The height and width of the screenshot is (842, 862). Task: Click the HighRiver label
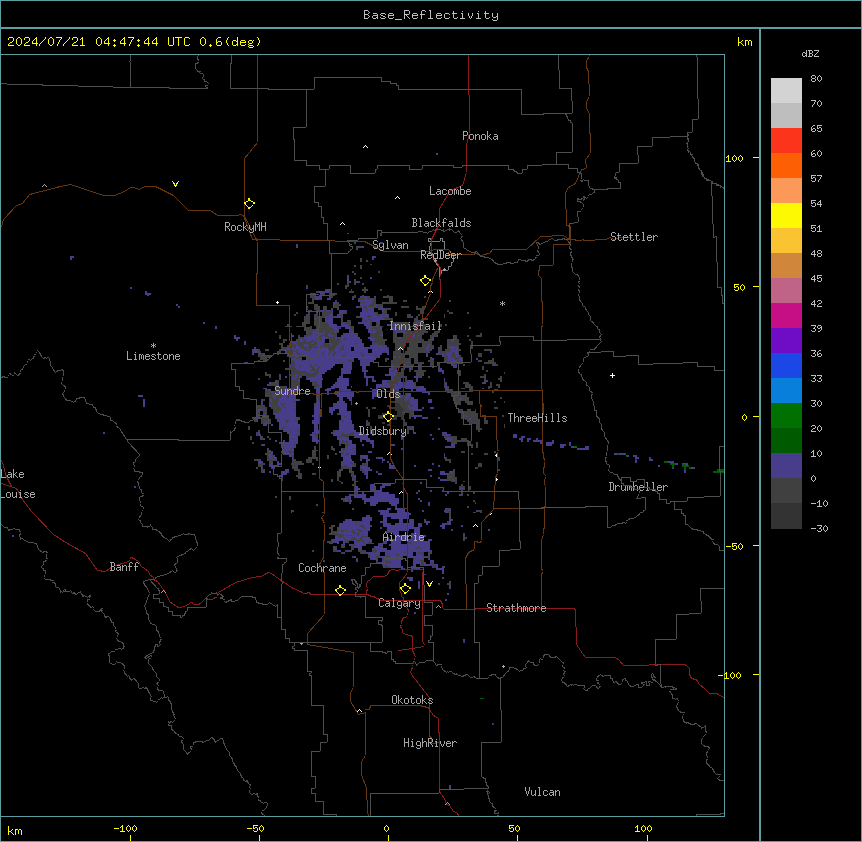coord(430,743)
